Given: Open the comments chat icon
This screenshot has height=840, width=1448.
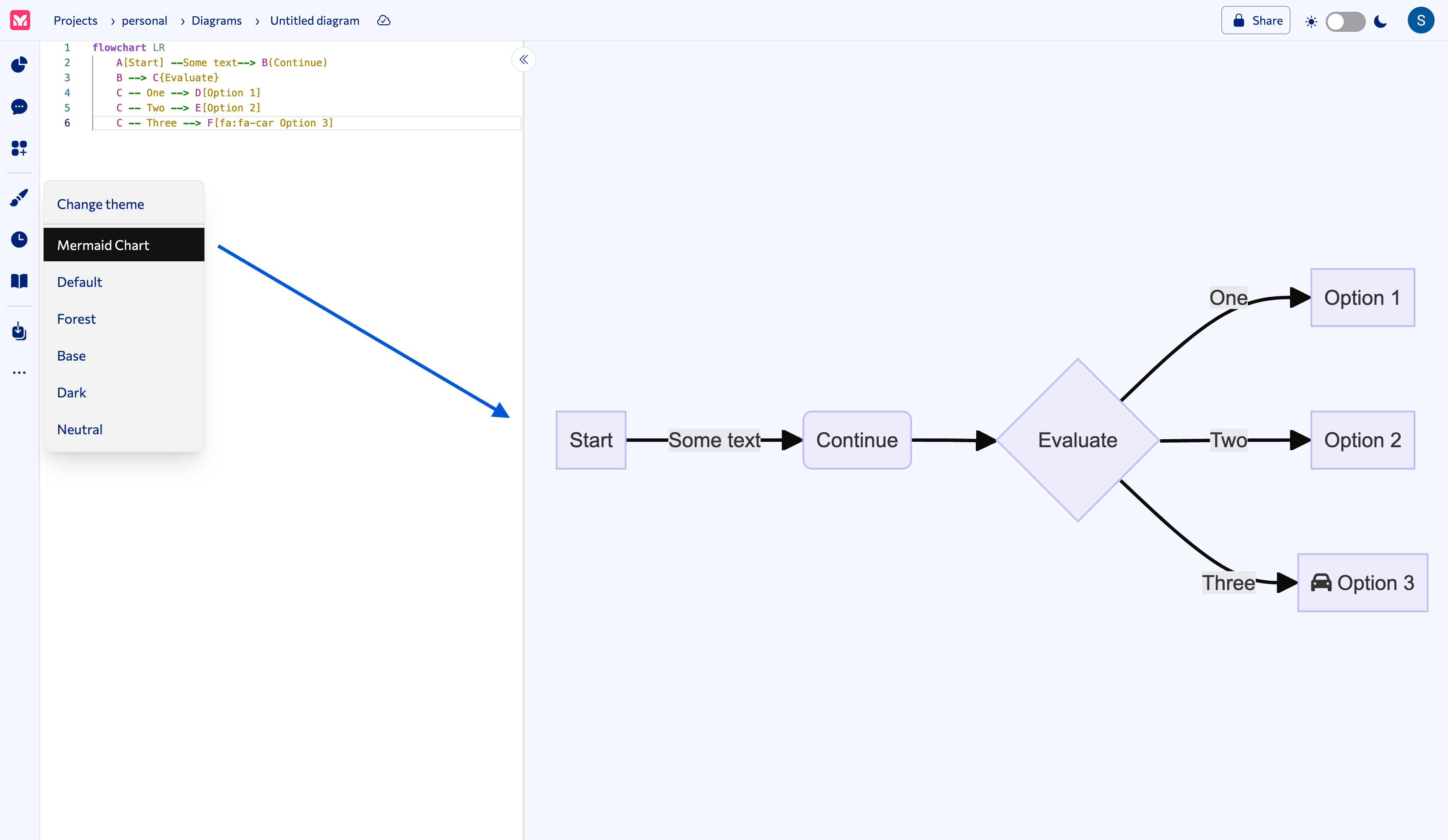Looking at the screenshot, I should [19, 107].
